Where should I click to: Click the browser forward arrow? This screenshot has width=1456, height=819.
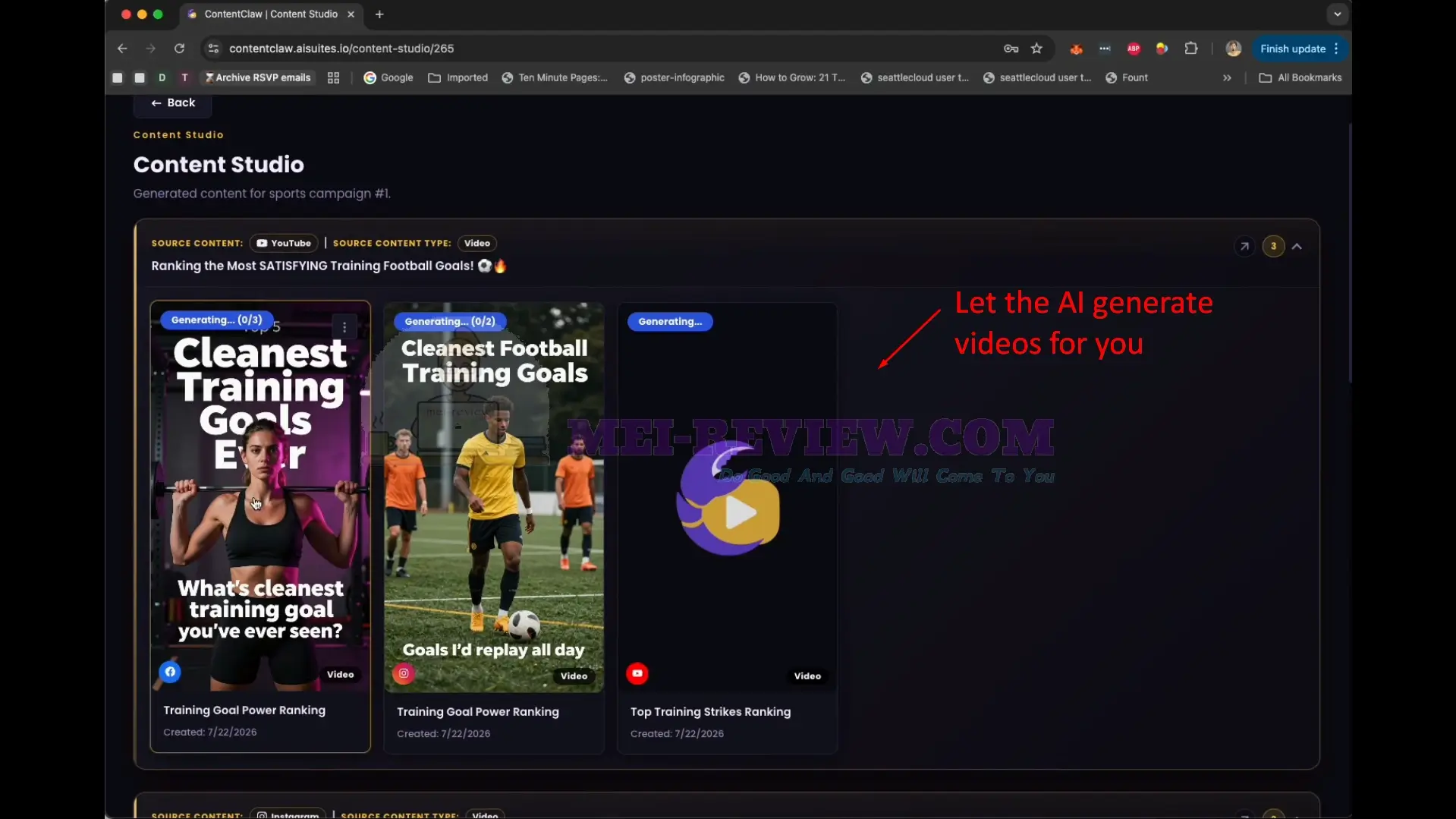click(x=150, y=49)
